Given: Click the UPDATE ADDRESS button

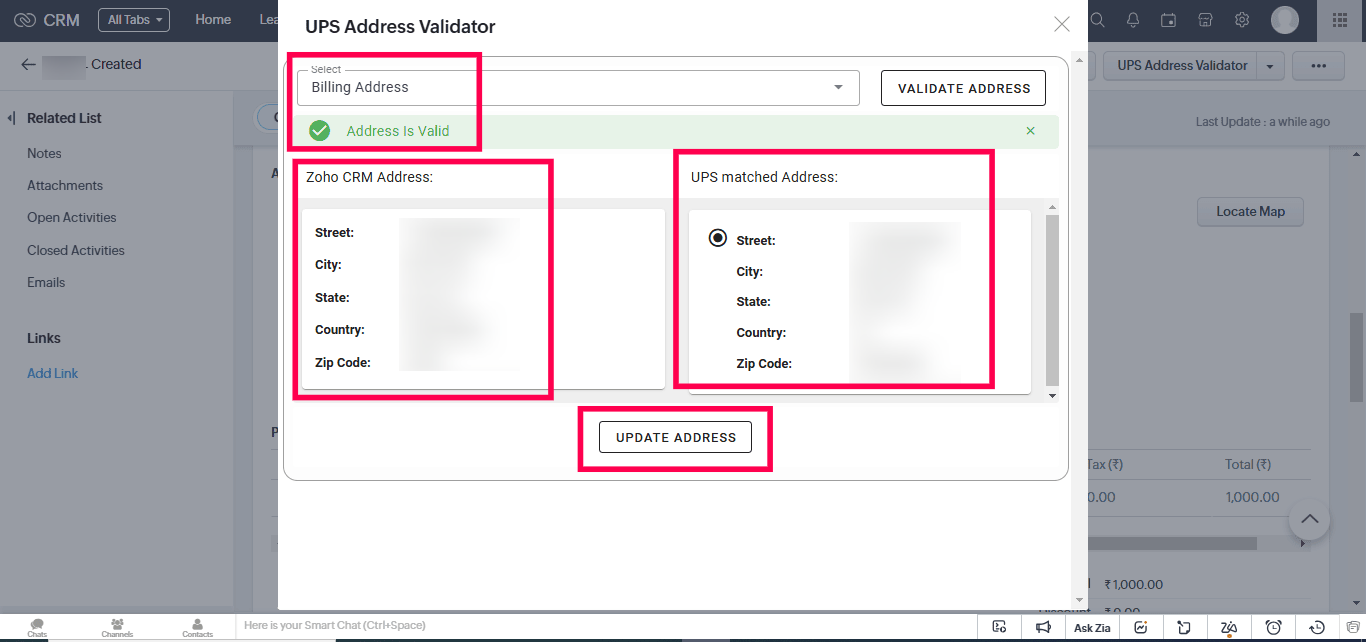Looking at the screenshot, I should [676, 437].
